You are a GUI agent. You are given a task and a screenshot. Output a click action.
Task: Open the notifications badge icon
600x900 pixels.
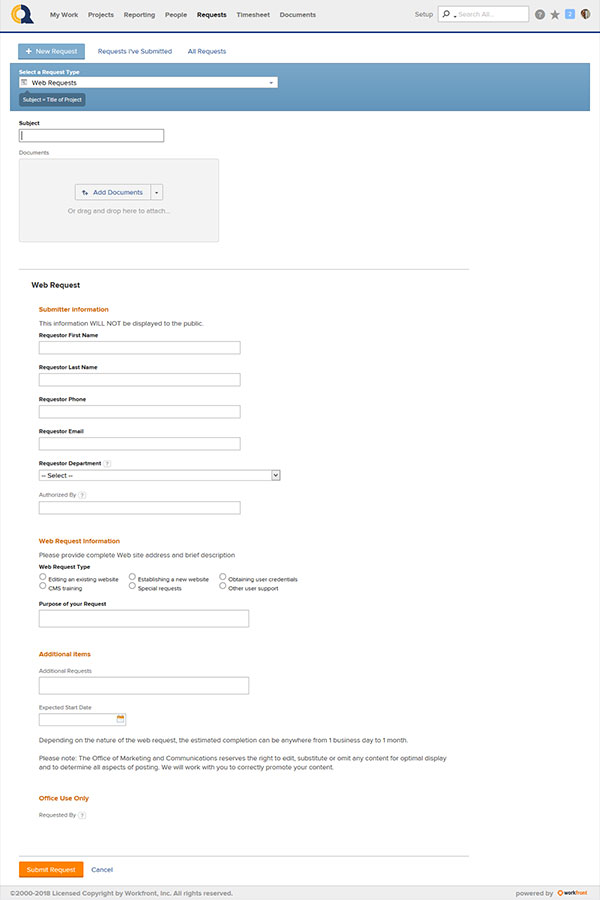tap(570, 14)
